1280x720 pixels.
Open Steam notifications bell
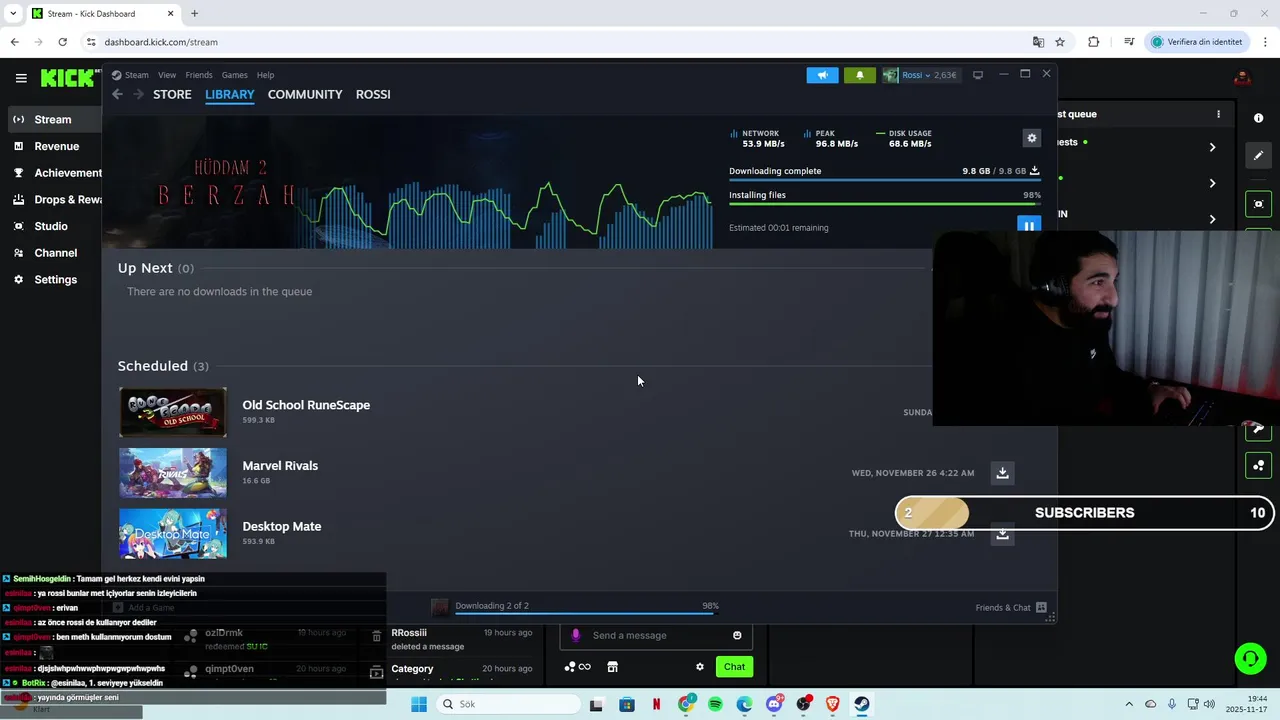(x=859, y=75)
